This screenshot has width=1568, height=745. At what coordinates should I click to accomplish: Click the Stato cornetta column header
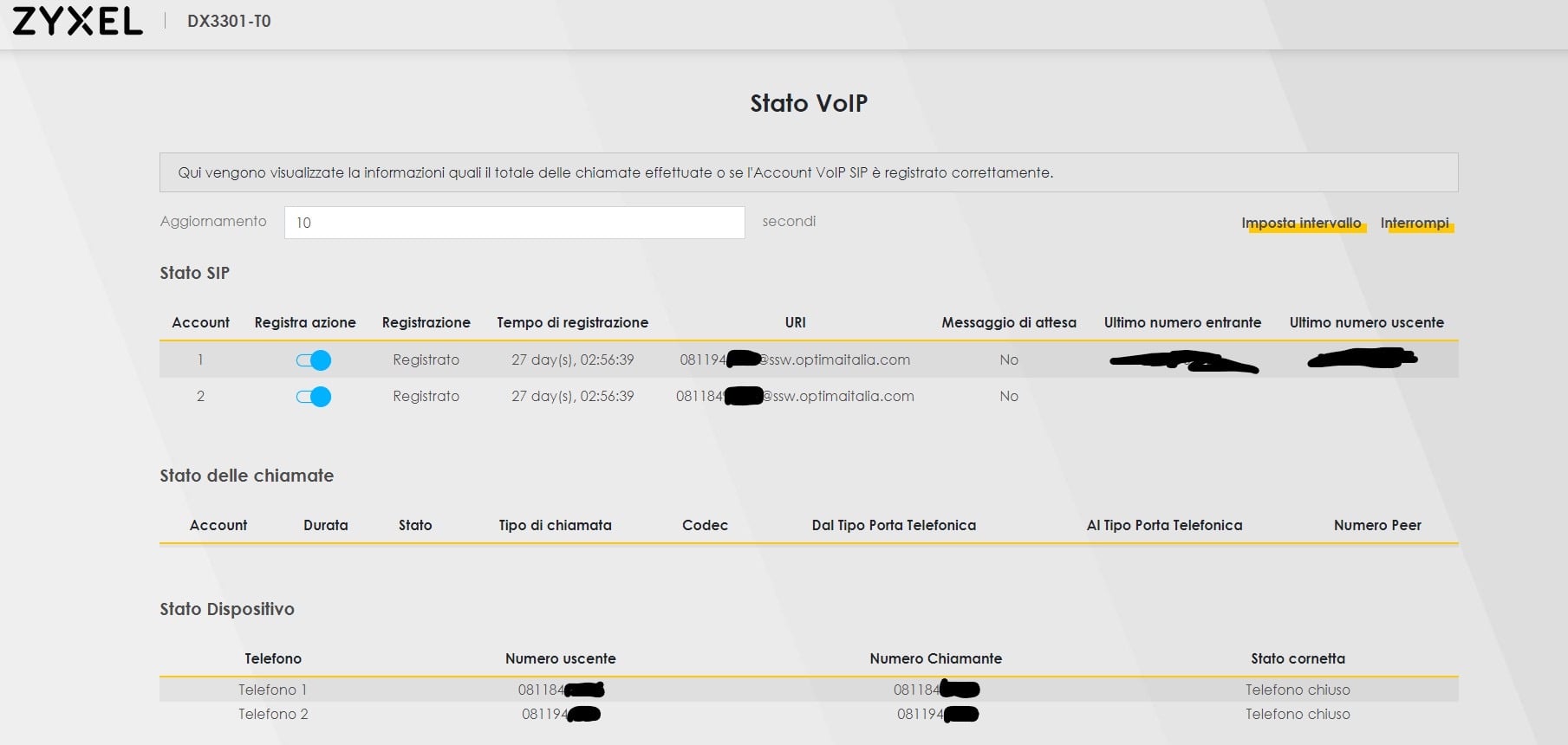pyautogui.click(x=1298, y=658)
